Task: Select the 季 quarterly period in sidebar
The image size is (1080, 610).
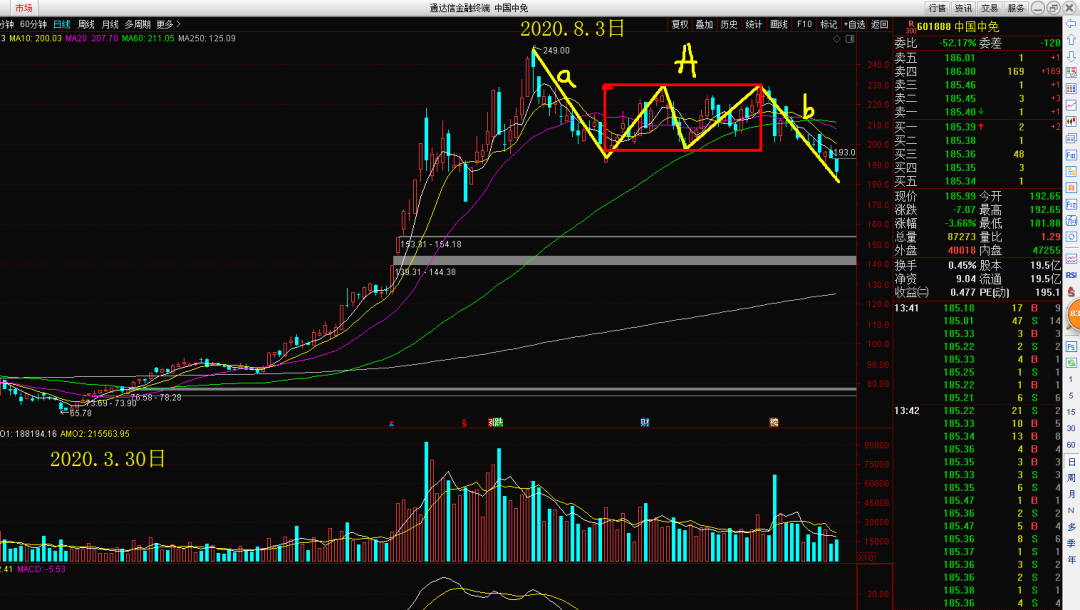Action: (x=1071, y=543)
